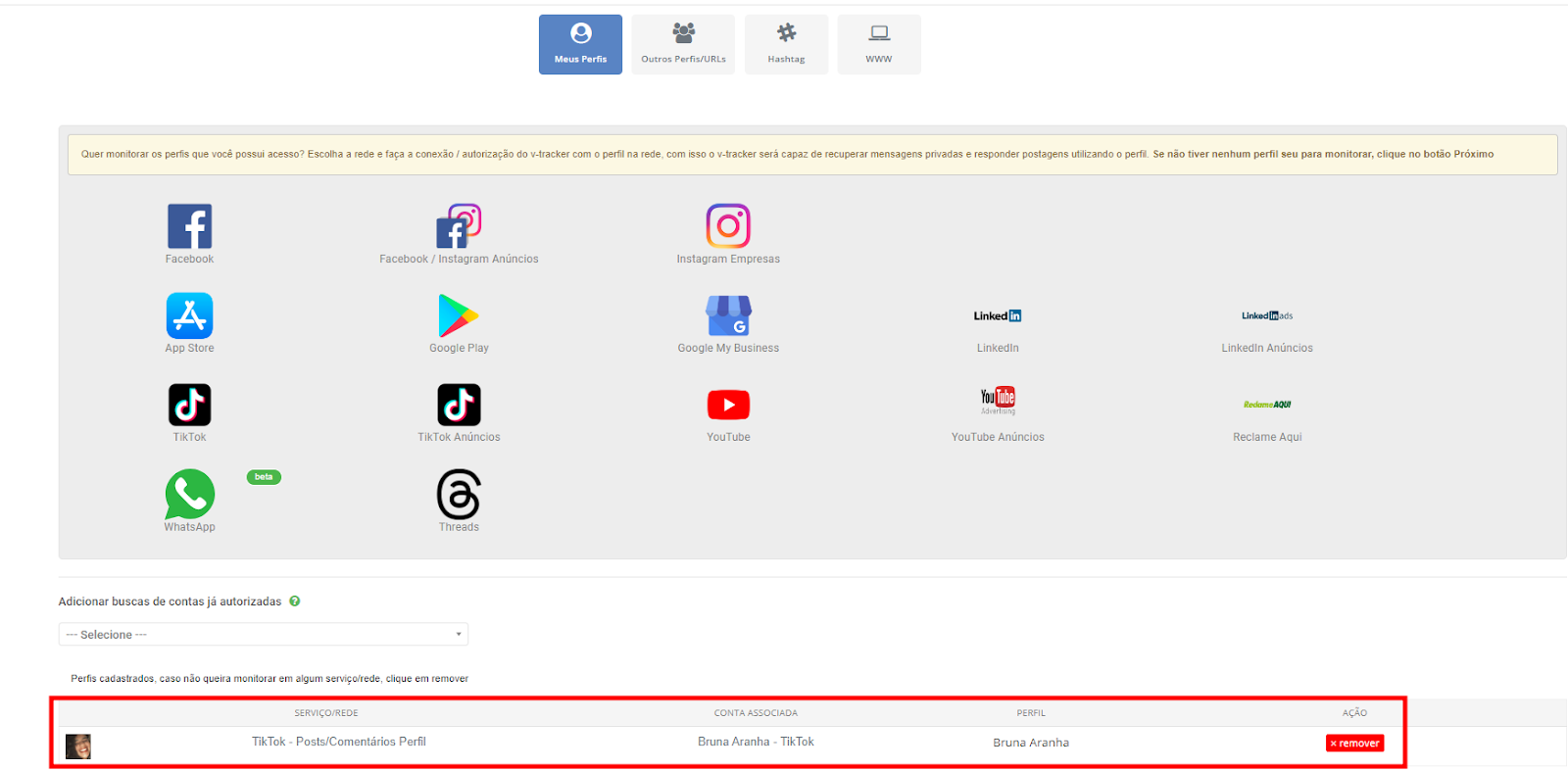Pick the App Store icon
Image resolution: width=1568 pixels, height=770 pixels.
tap(189, 315)
